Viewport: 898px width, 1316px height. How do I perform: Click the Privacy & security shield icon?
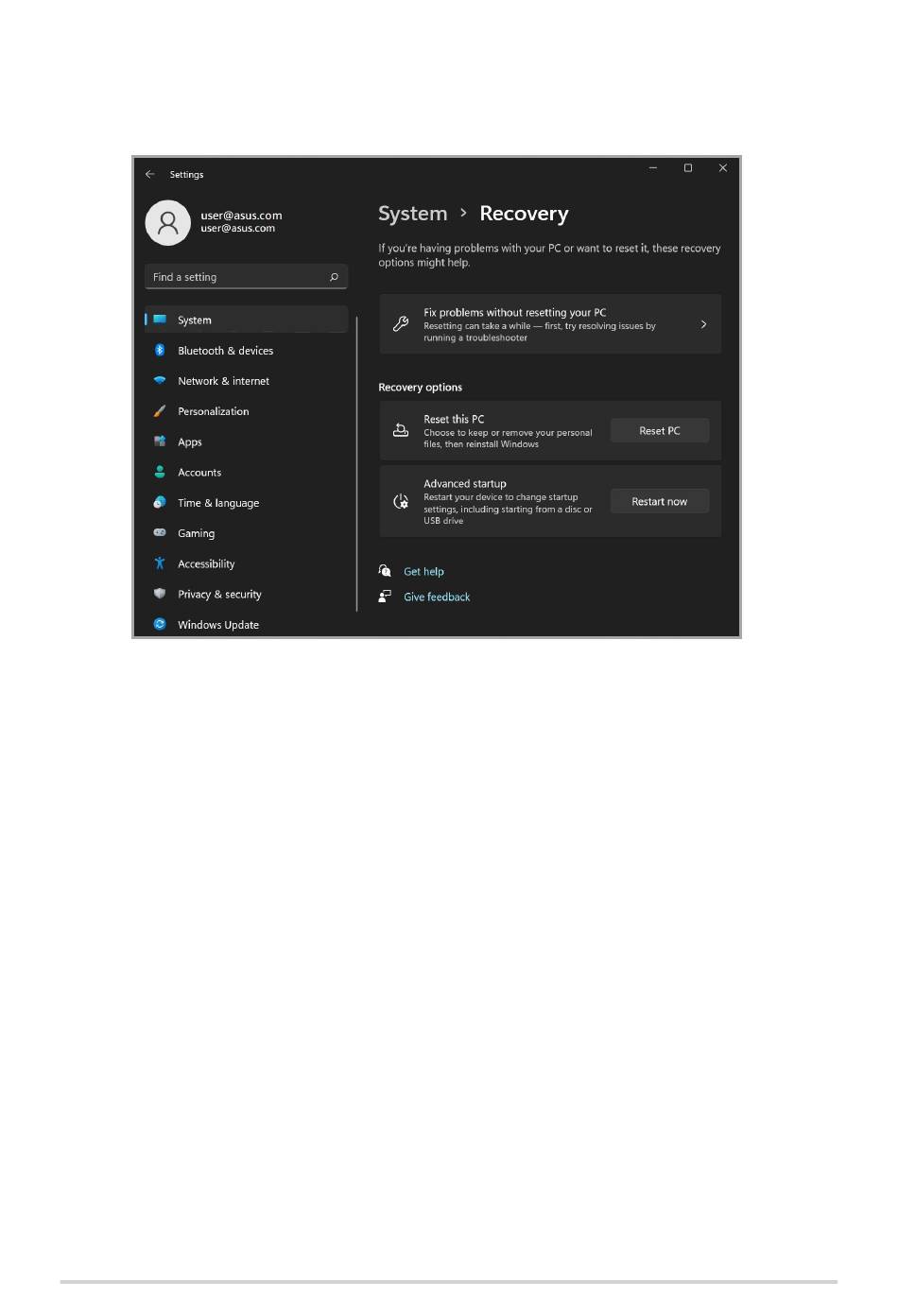tap(160, 594)
